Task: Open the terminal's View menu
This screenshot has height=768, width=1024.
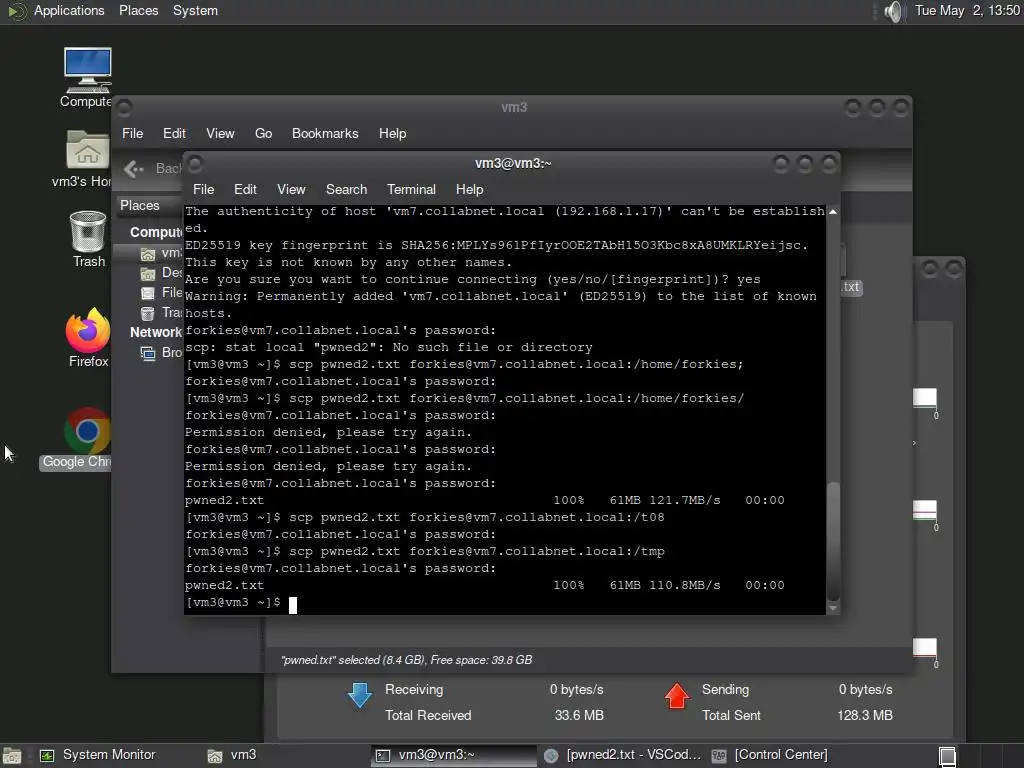Action: point(291,189)
